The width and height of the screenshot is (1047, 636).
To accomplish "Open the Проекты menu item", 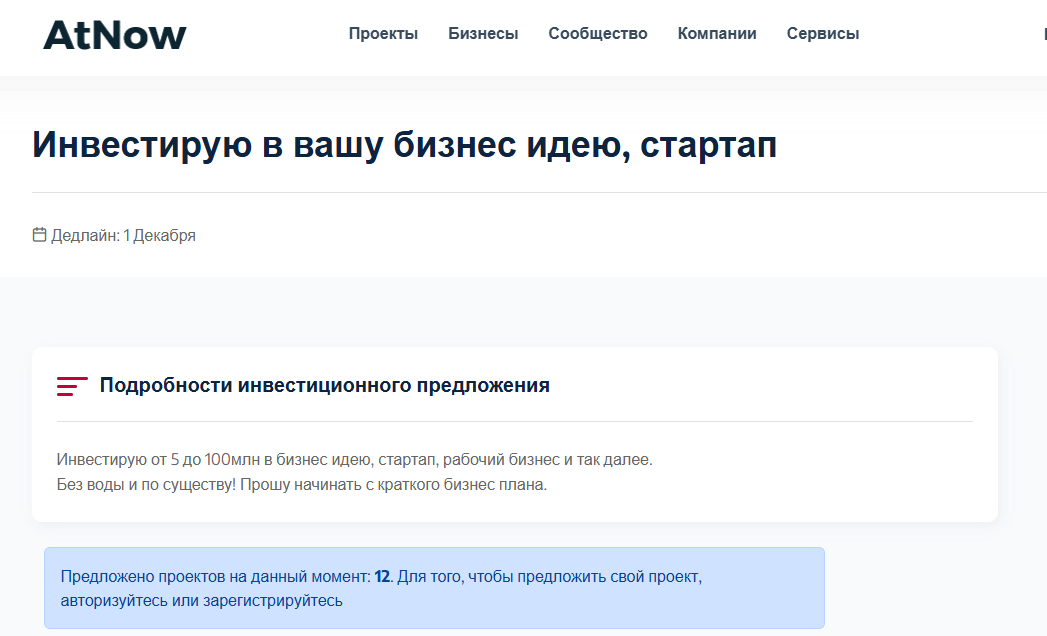I will click(x=383, y=33).
